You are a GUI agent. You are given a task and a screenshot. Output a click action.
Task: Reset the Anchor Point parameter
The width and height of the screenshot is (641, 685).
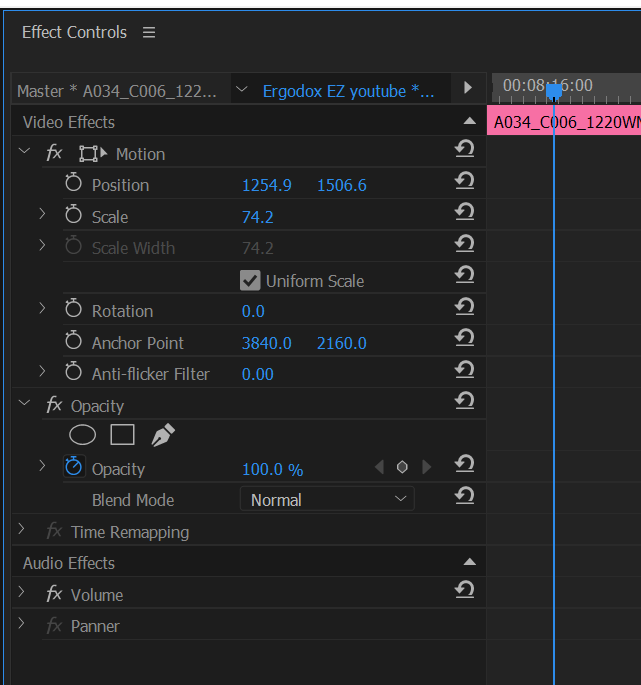pos(464,339)
